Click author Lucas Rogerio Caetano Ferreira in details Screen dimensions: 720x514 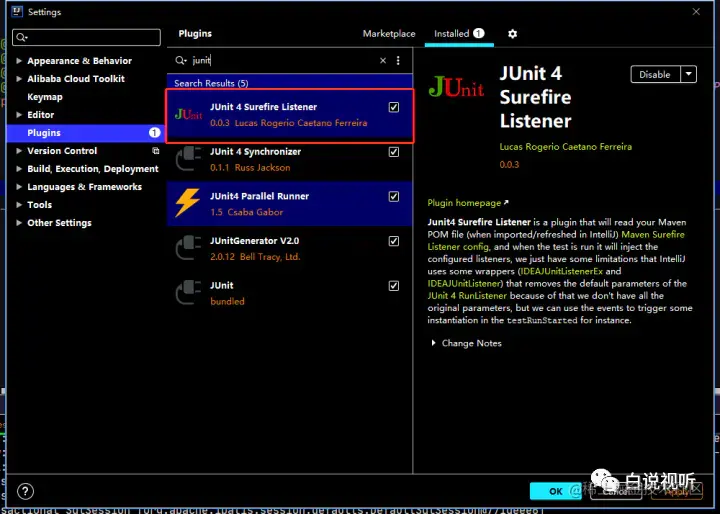click(x=566, y=147)
